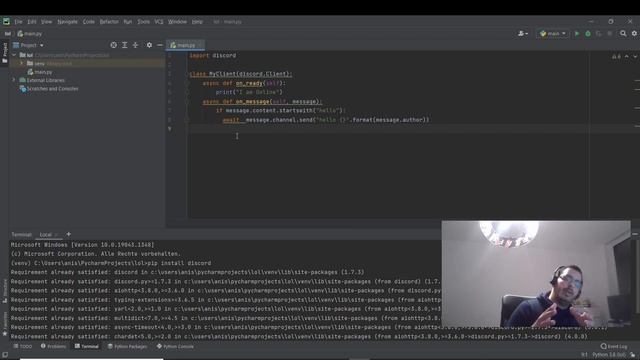
Task: Click the Run with Coverage icon
Action: [598, 33]
